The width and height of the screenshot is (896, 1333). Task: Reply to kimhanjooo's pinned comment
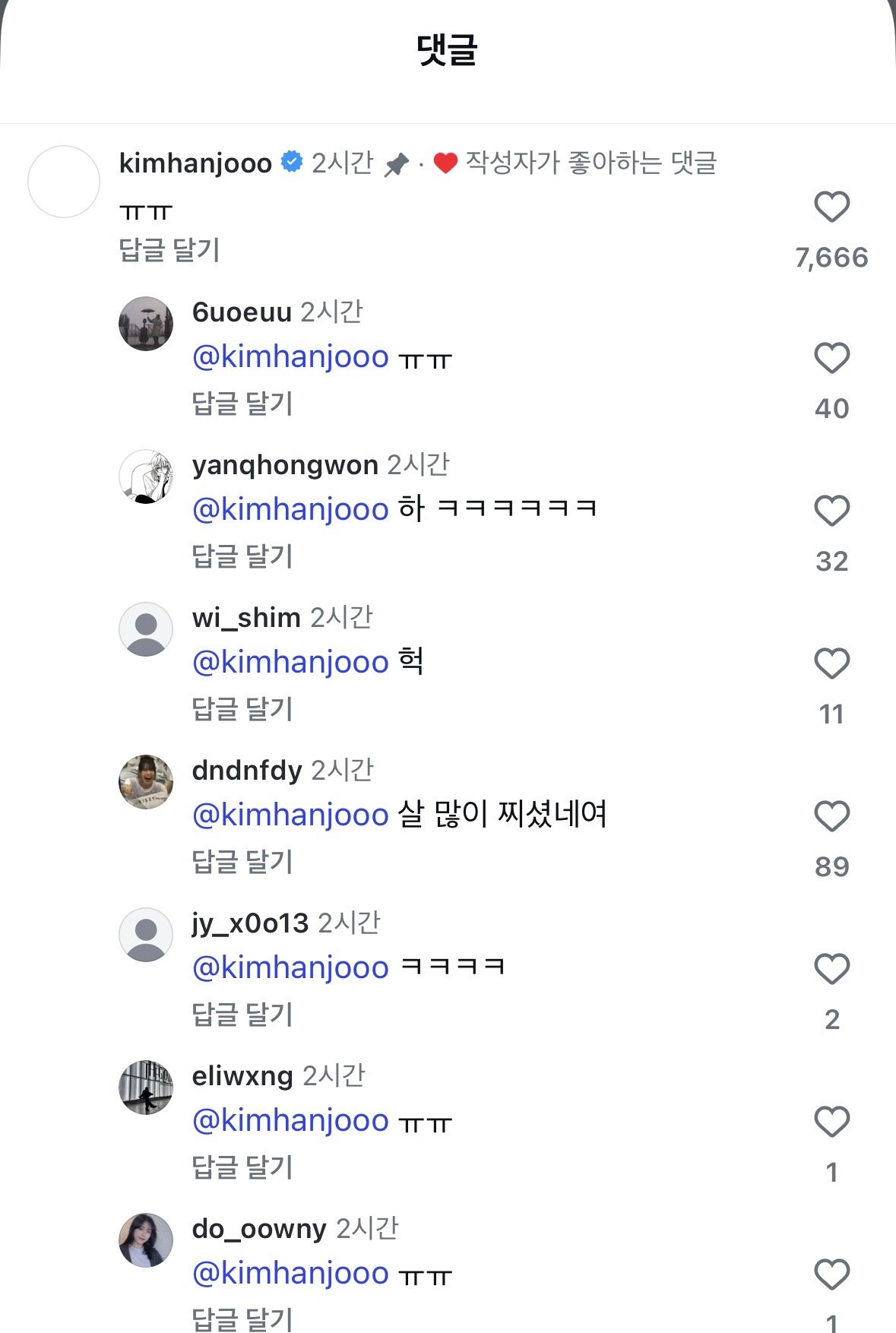(x=169, y=250)
